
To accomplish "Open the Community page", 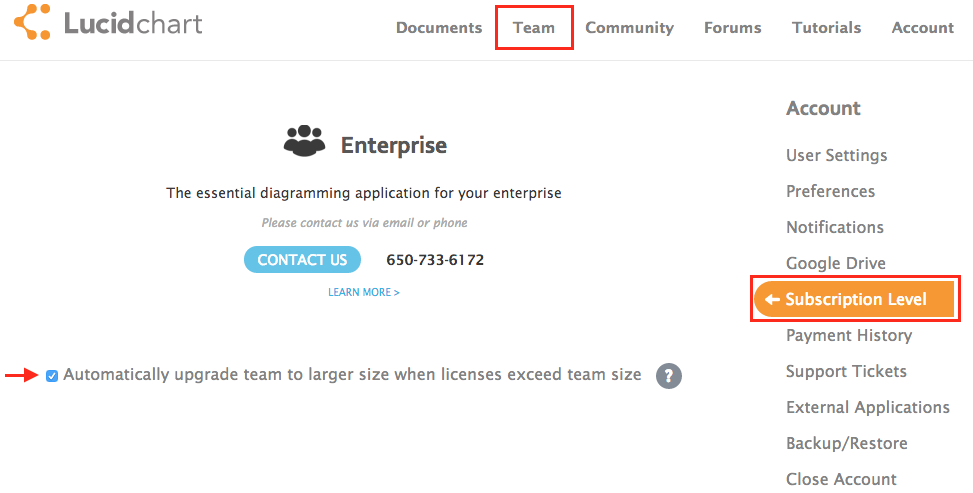I will pos(629,28).
